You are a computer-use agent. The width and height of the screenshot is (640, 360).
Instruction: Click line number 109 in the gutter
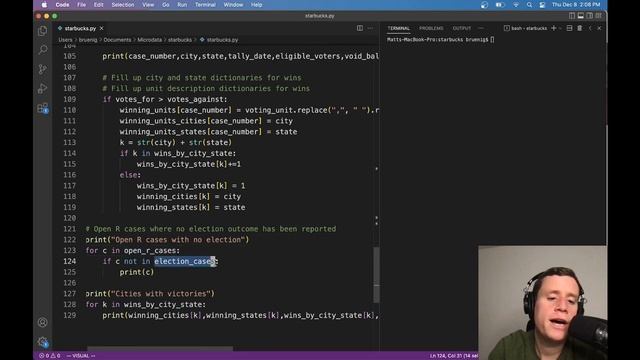(x=70, y=99)
